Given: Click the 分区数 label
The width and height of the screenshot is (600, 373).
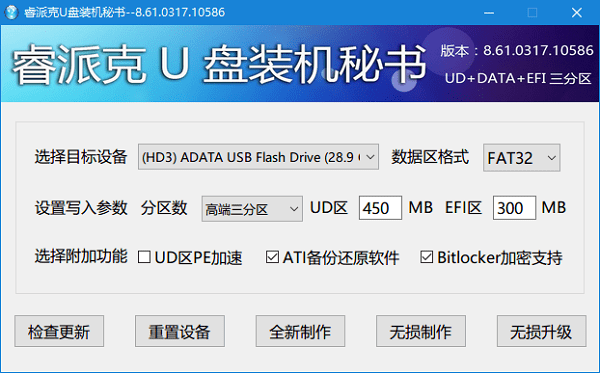Looking at the screenshot, I should 164,208.
